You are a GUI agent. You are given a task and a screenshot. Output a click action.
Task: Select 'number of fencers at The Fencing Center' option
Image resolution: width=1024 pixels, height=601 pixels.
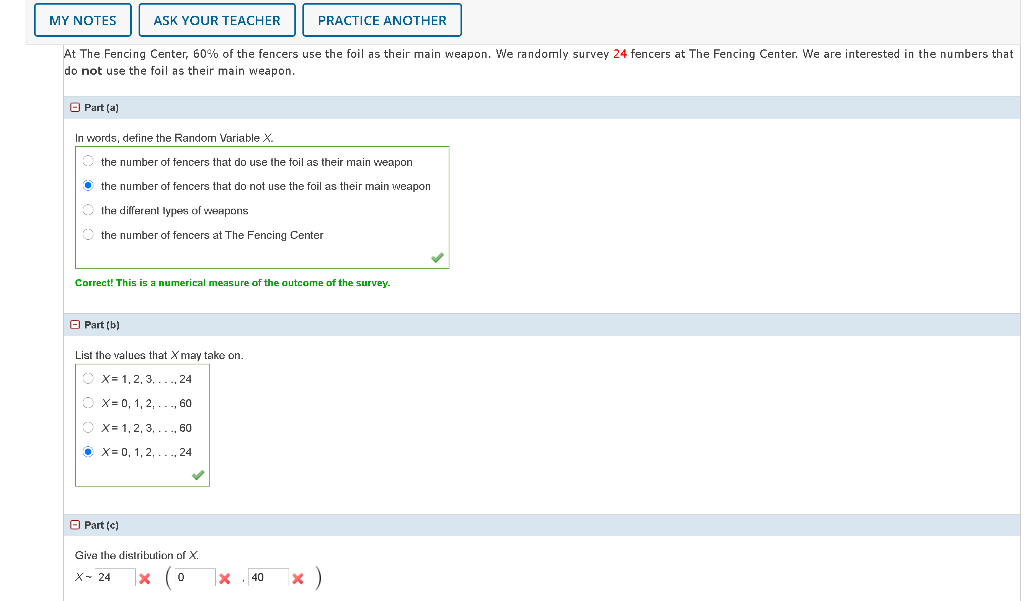pyautogui.click(x=88, y=235)
